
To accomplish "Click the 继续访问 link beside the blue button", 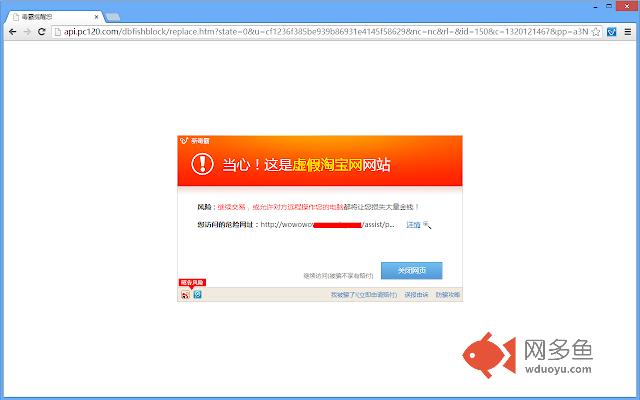I will coord(338,276).
